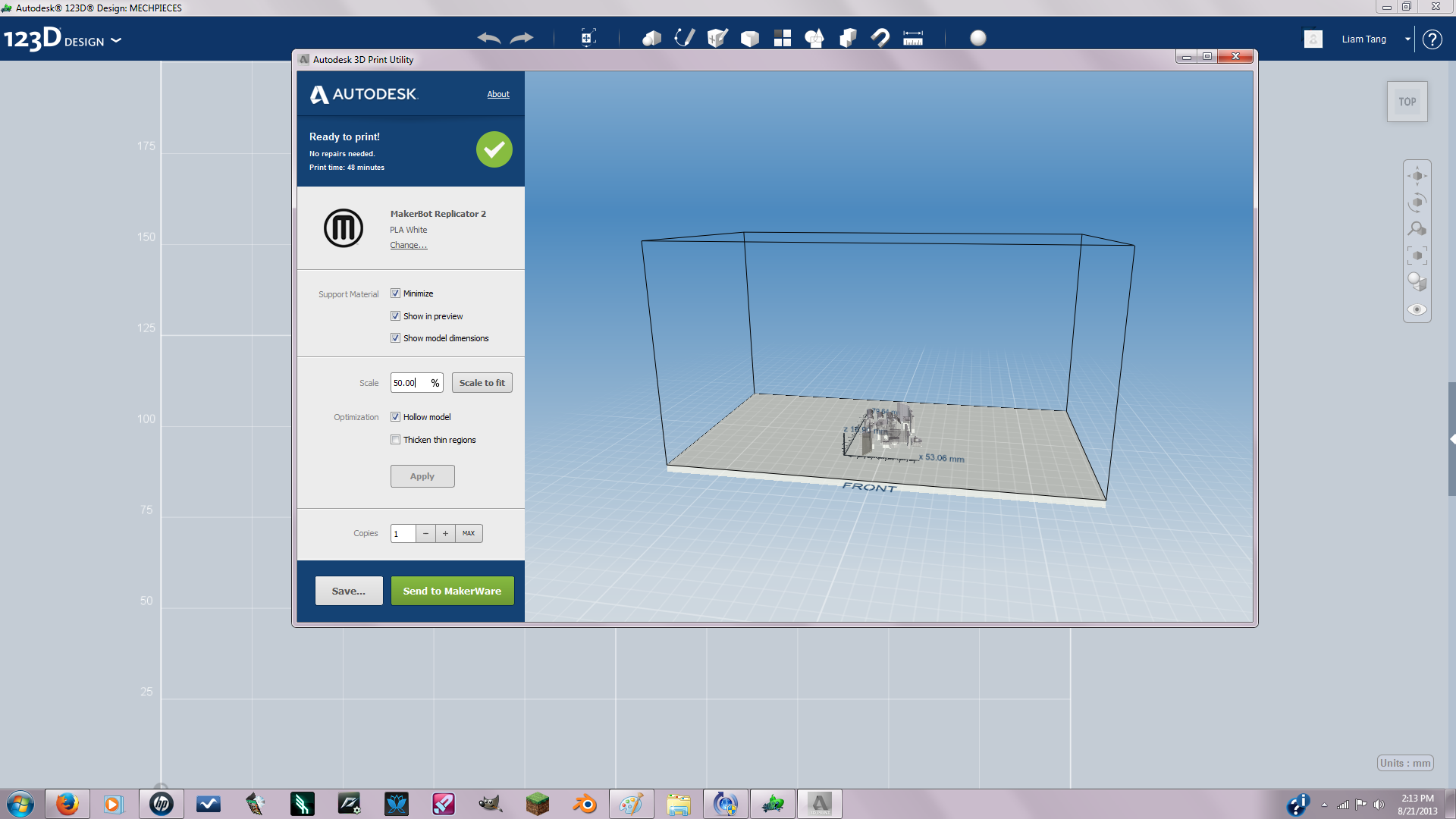Screen dimensions: 1456x819
Task: Open the help question mark menu
Action: (x=1432, y=39)
